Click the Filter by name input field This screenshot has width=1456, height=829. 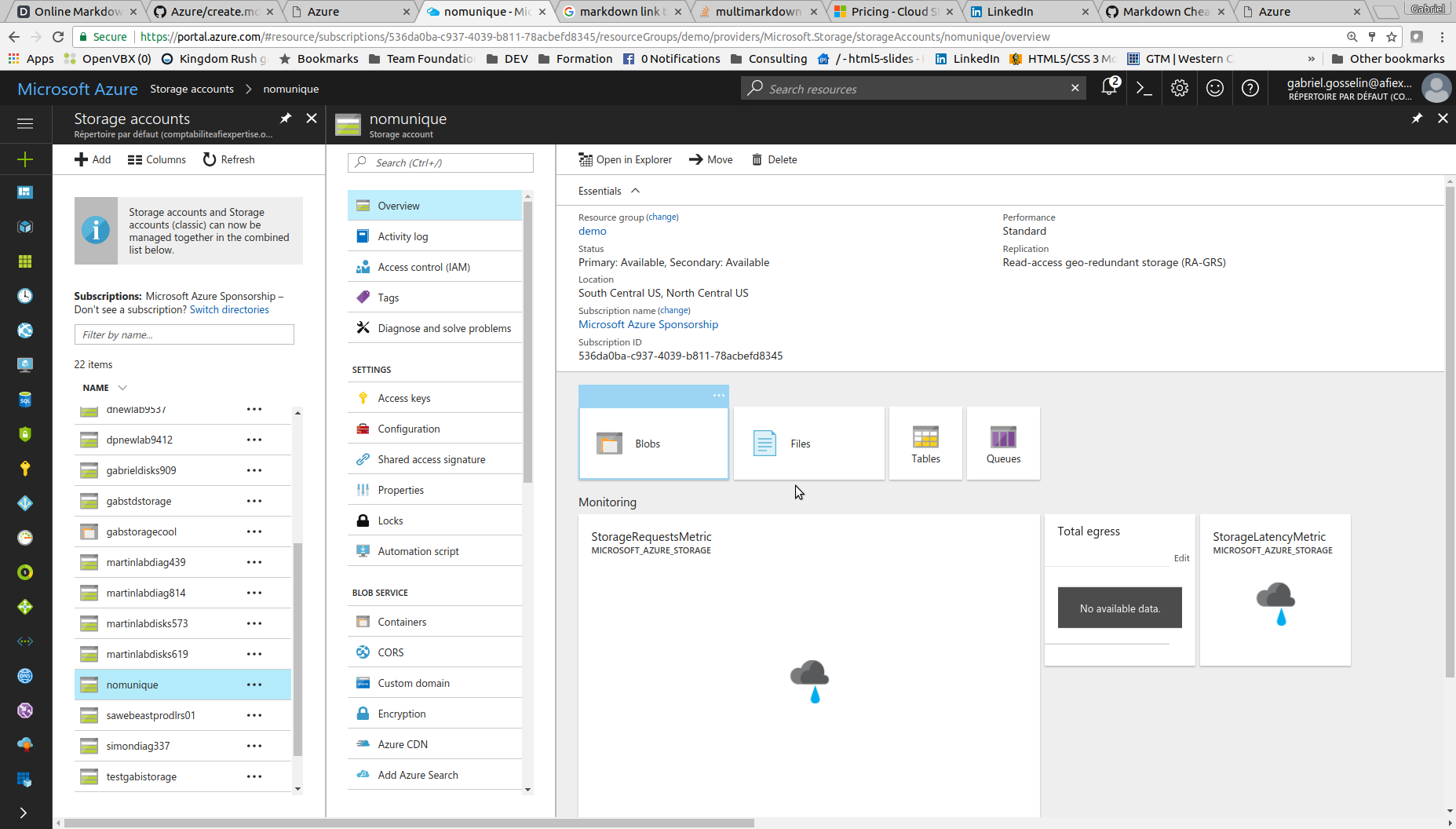point(184,334)
